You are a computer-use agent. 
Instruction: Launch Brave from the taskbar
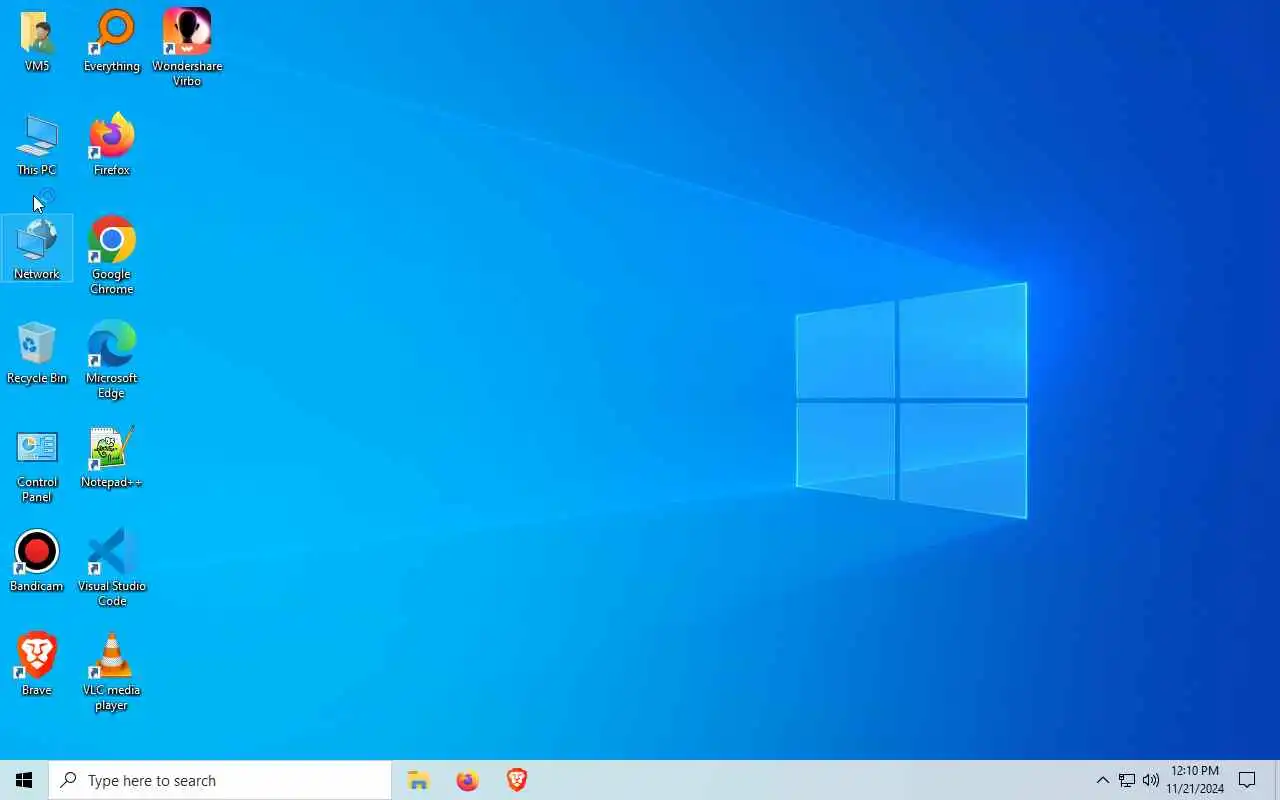pos(516,780)
